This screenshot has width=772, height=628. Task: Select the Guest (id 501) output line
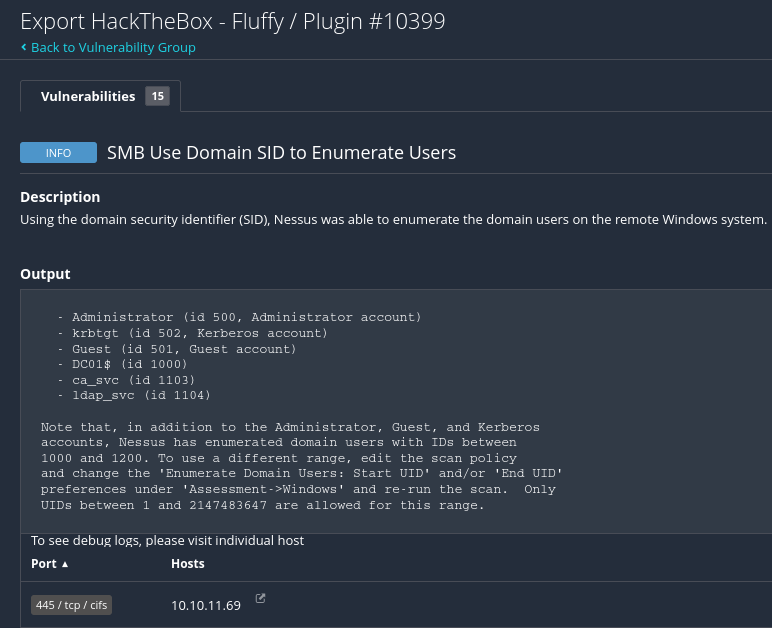pyautogui.click(x=177, y=349)
